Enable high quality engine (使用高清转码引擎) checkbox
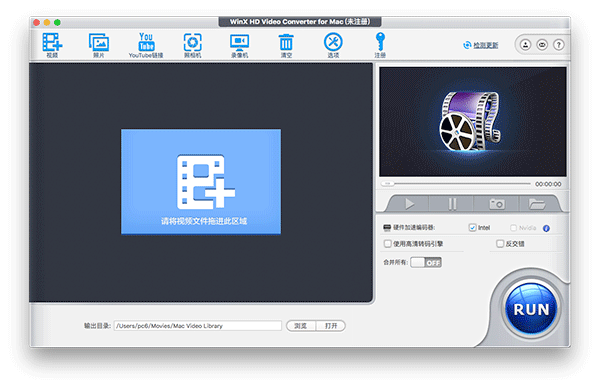600x389 pixels. pyautogui.click(x=388, y=244)
